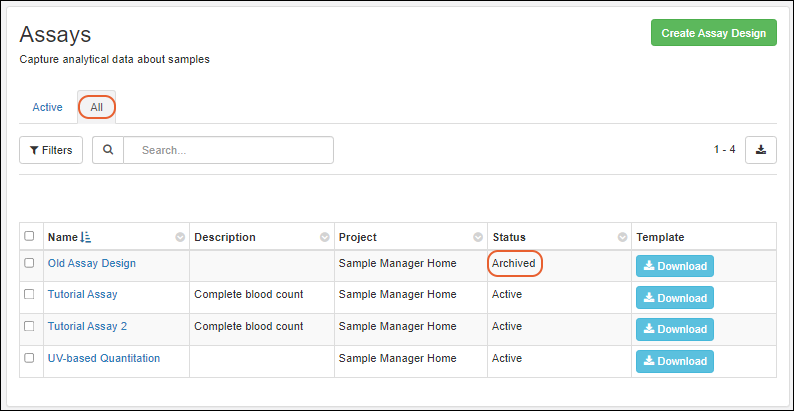This screenshot has height=411, width=794.
Task: Click the magnifying glass search icon
Action: [108, 150]
